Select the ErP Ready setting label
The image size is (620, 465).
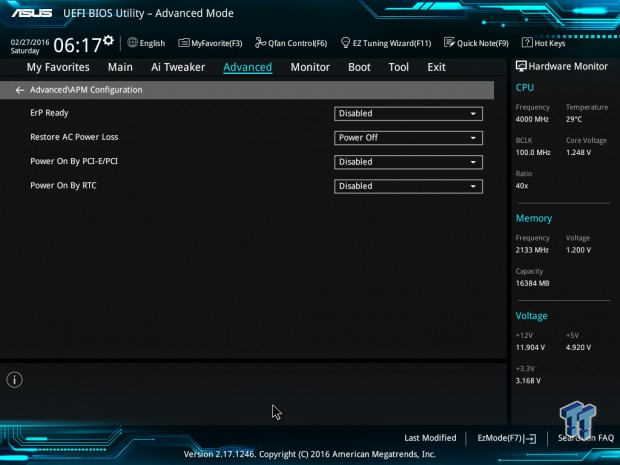coord(49,113)
